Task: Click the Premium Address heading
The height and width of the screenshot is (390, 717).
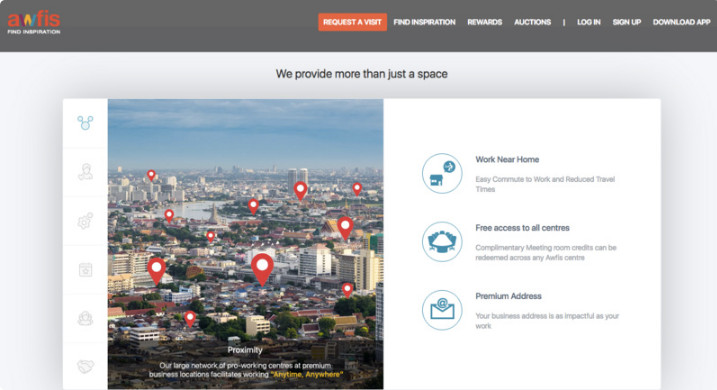Action: tap(508, 296)
